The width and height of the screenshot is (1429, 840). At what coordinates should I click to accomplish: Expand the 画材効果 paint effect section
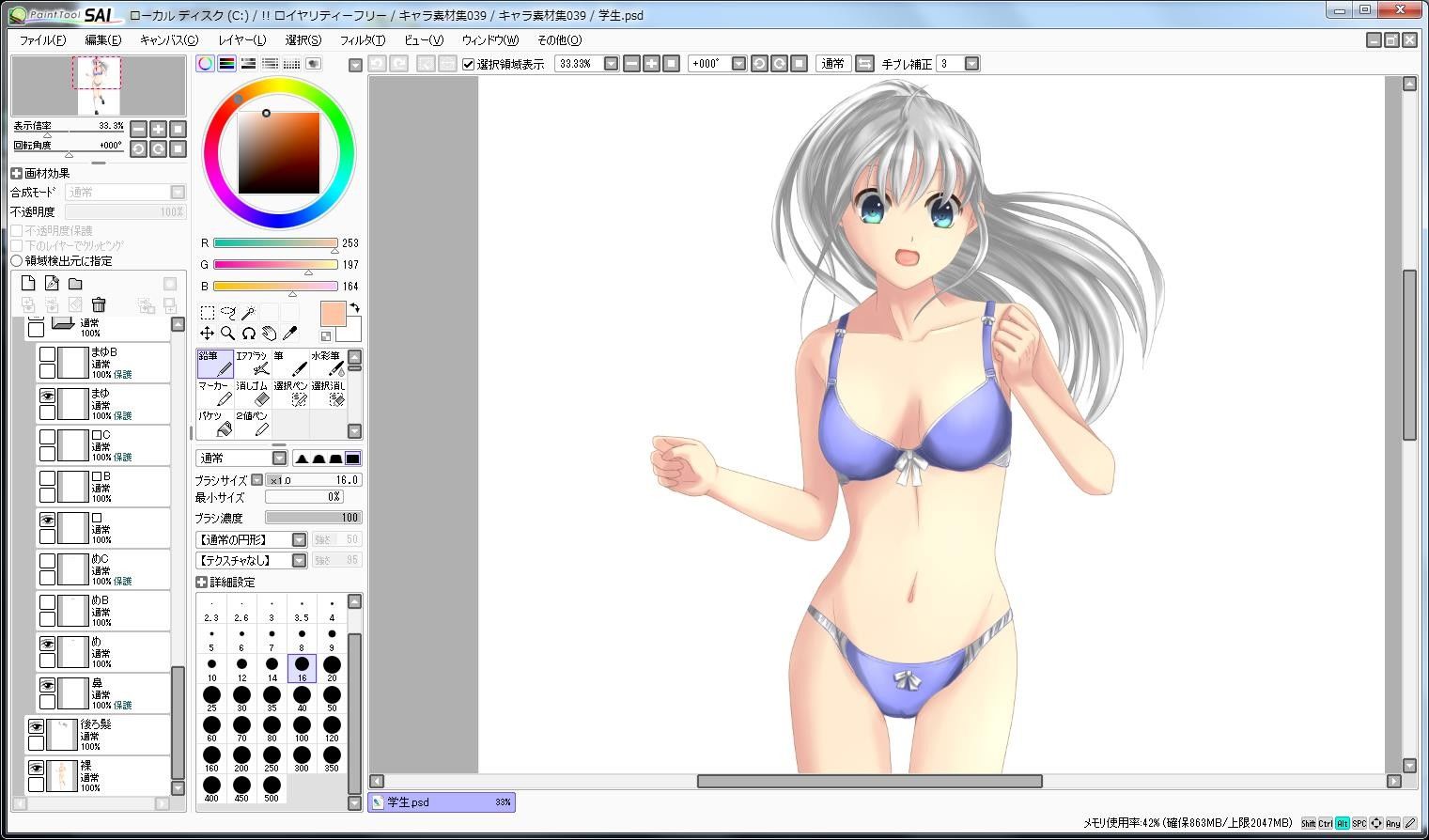pyautogui.click(x=16, y=173)
